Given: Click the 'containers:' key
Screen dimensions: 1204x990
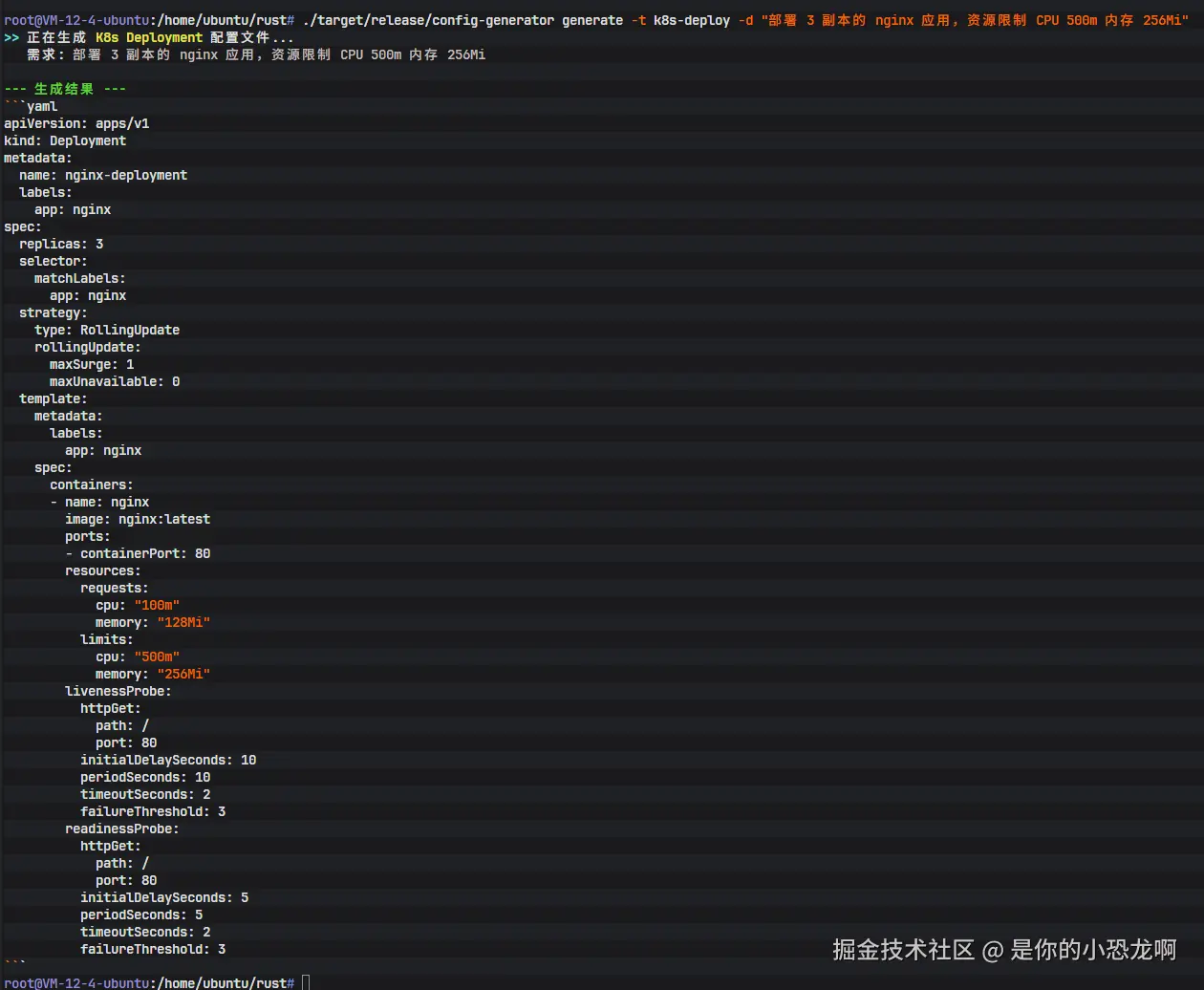Looking at the screenshot, I should tap(92, 484).
